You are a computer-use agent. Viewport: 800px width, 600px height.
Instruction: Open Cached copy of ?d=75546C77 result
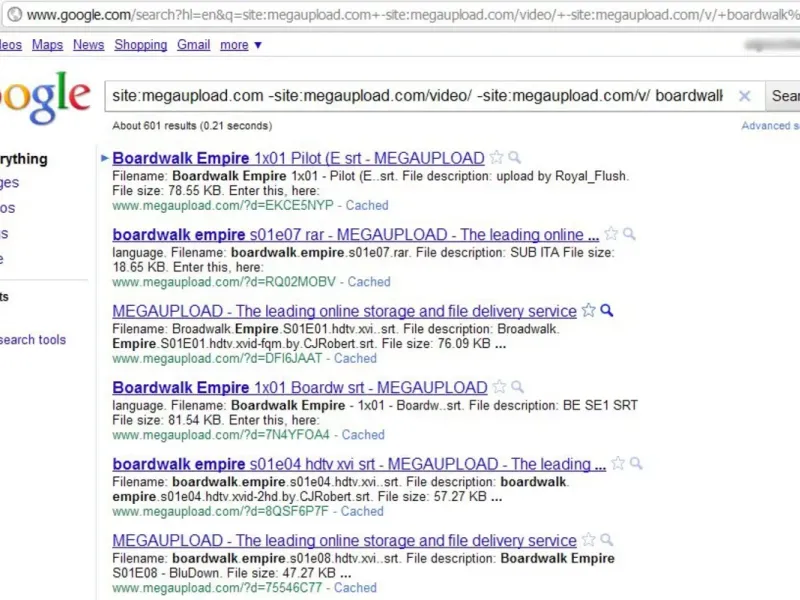point(355,588)
